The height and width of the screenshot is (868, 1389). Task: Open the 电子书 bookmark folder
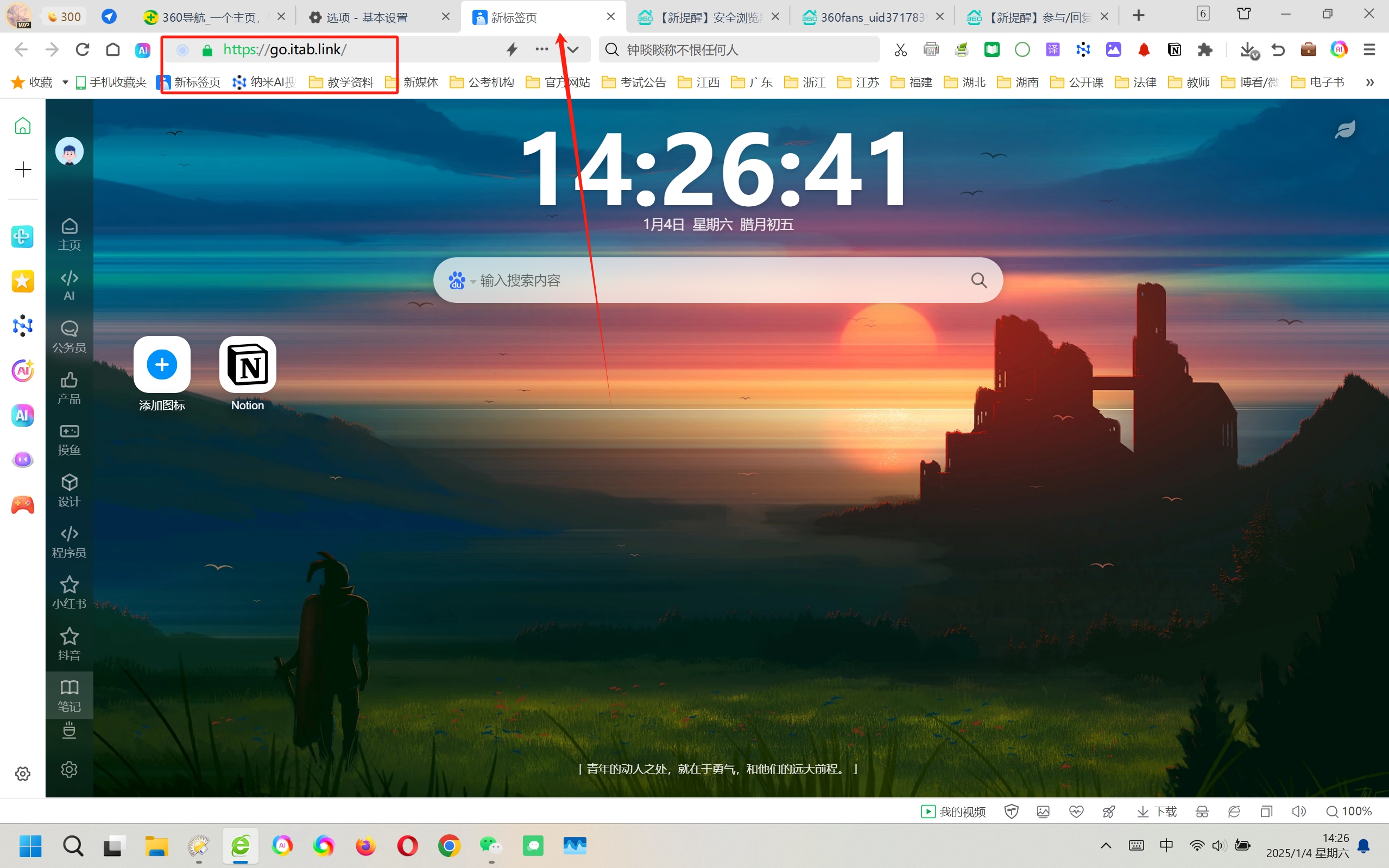tap(1317, 83)
